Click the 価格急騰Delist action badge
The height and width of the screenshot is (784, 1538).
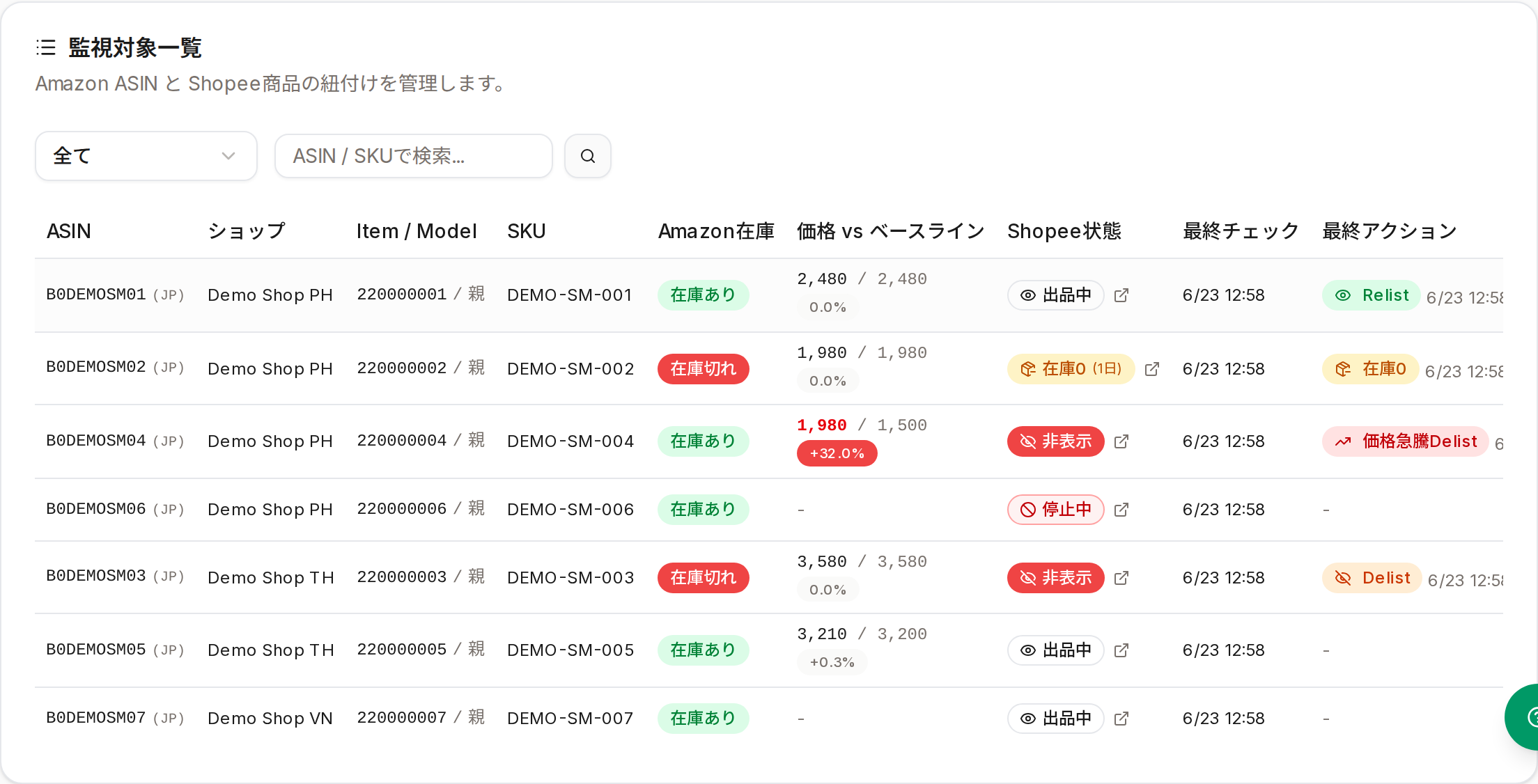(1406, 441)
